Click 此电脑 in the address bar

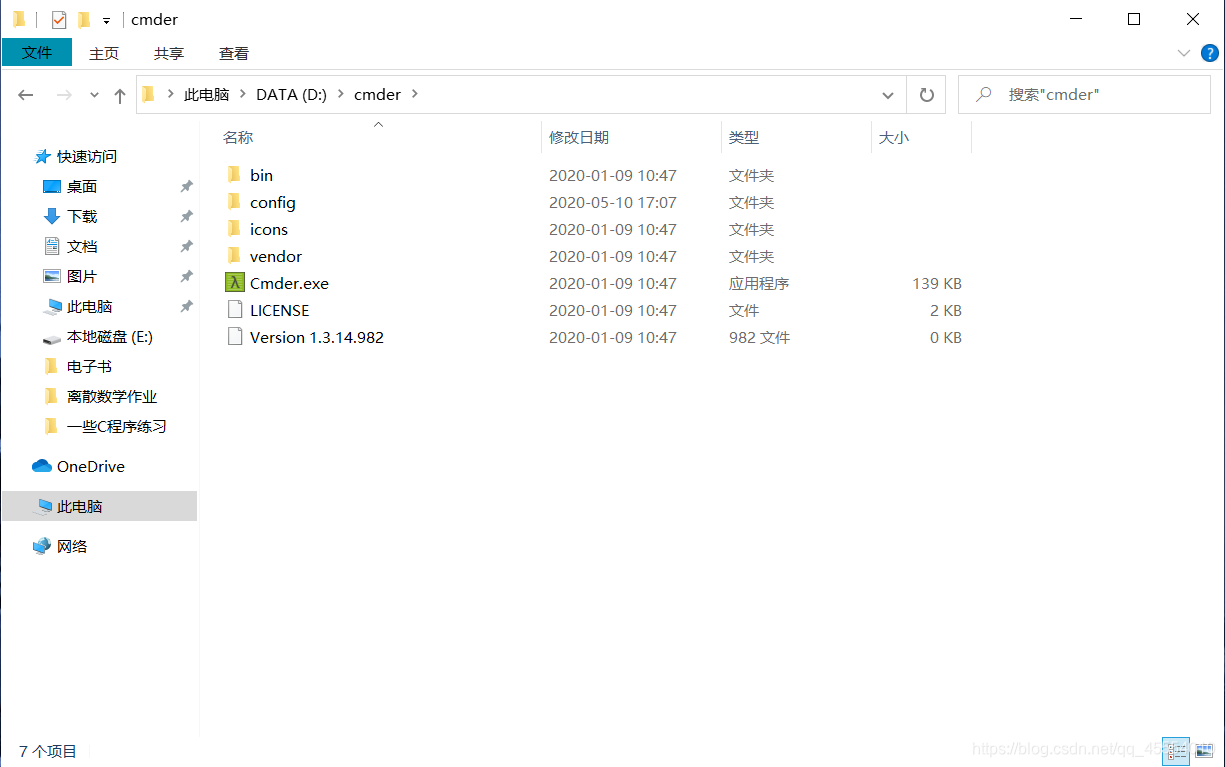(206, 94)
